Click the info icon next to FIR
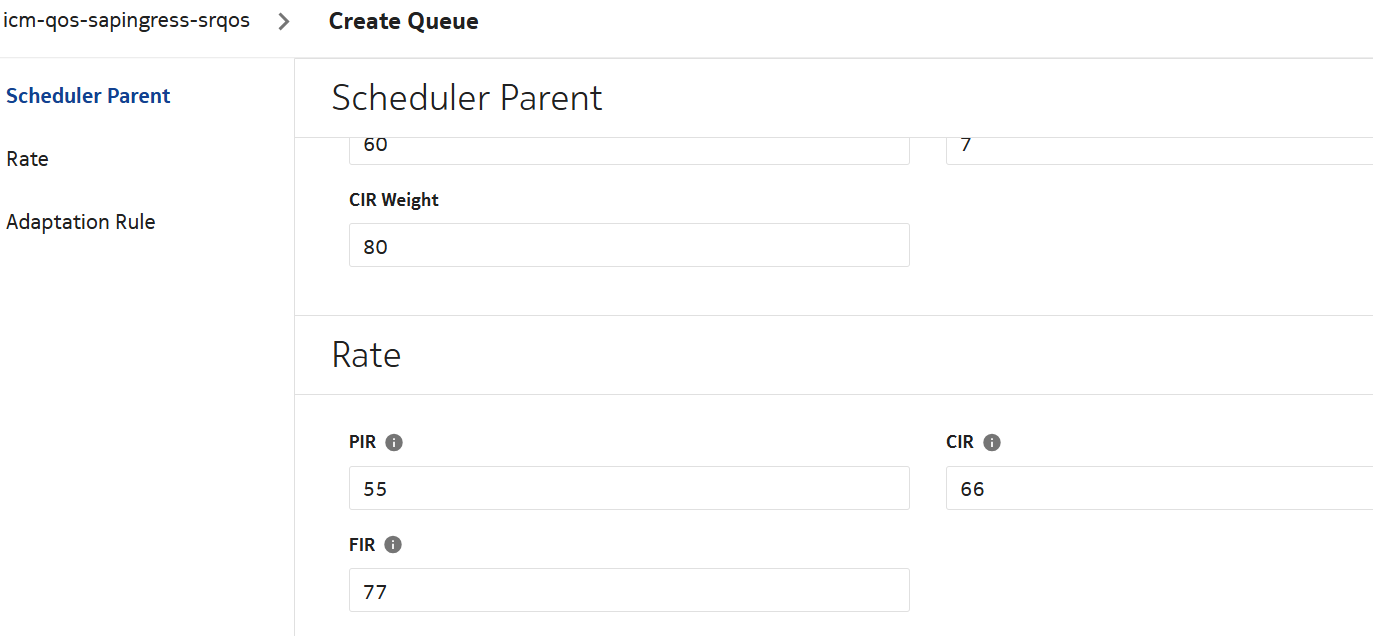 [x=393, y=545]
